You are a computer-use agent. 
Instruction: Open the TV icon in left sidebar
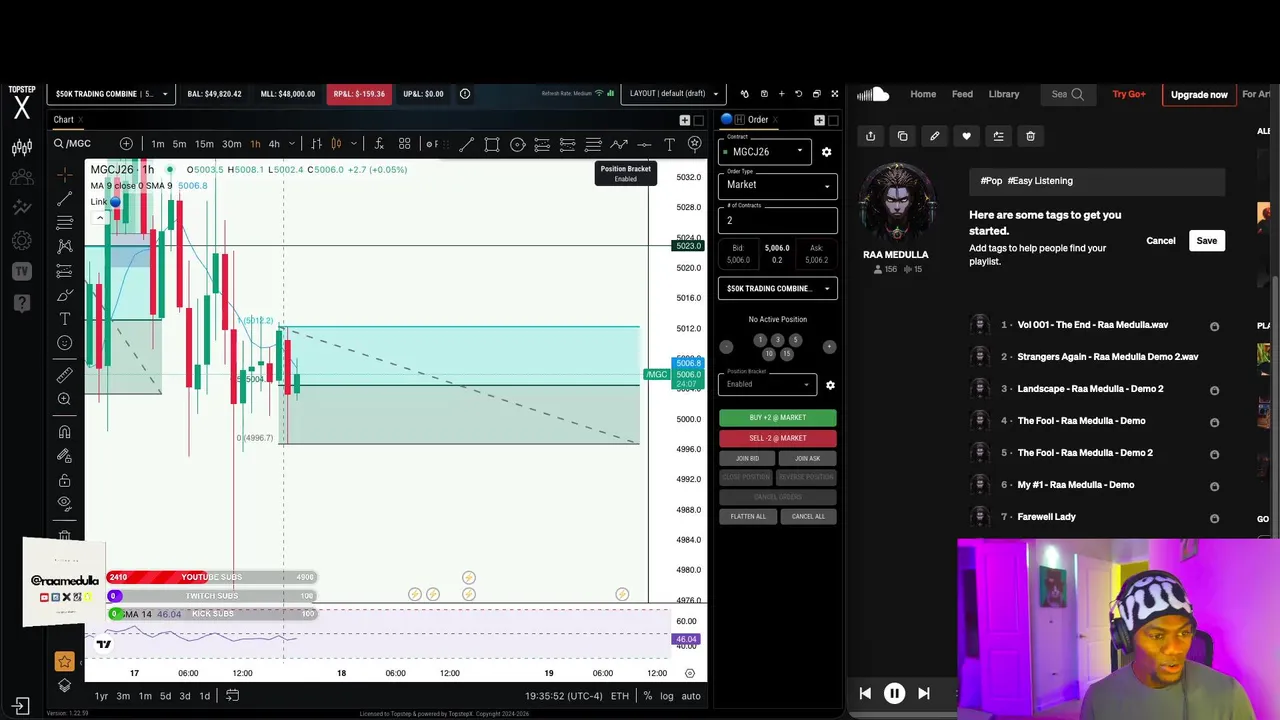[x=21, y=271]
